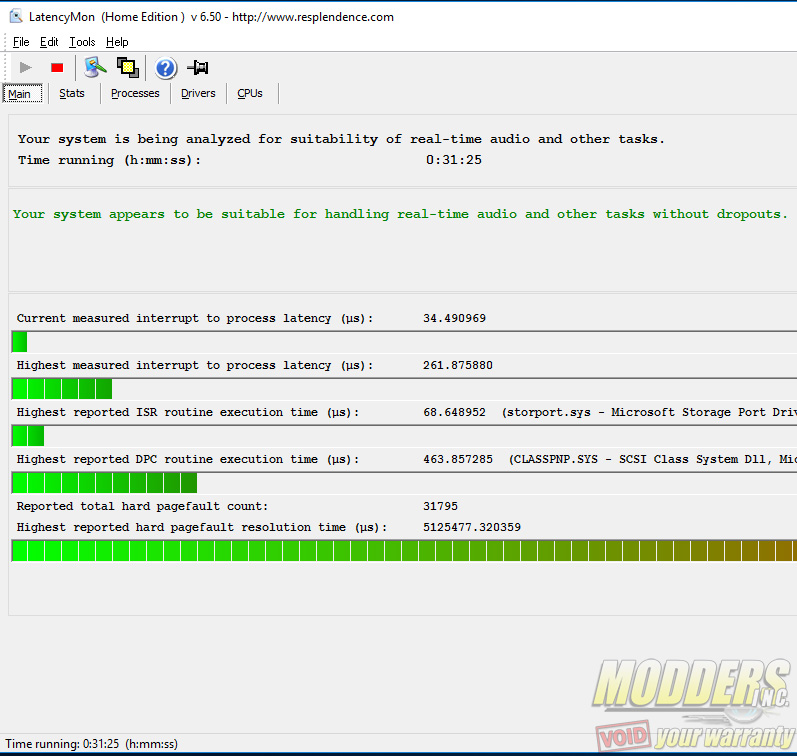This screenshot has height=756, width=797.
Task: Toggle the pin always-on-top icon
Action: tap(198, 67)
